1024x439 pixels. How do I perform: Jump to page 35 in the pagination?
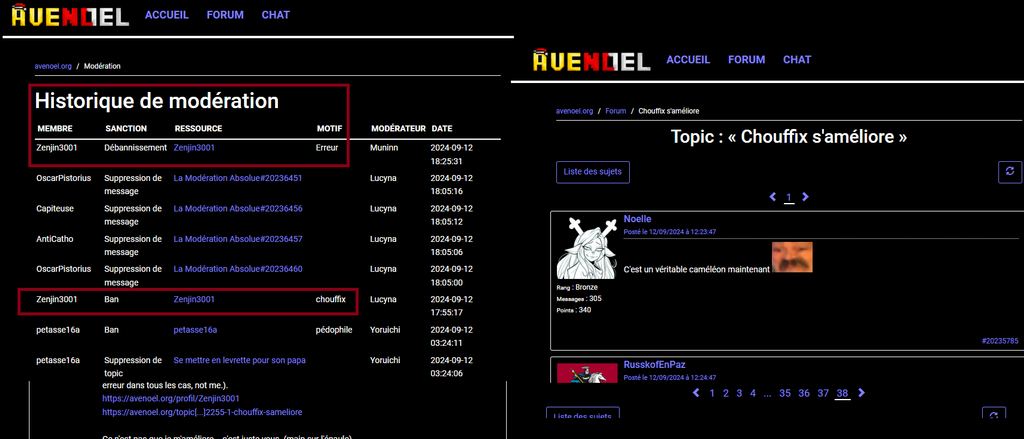point(785,393)
